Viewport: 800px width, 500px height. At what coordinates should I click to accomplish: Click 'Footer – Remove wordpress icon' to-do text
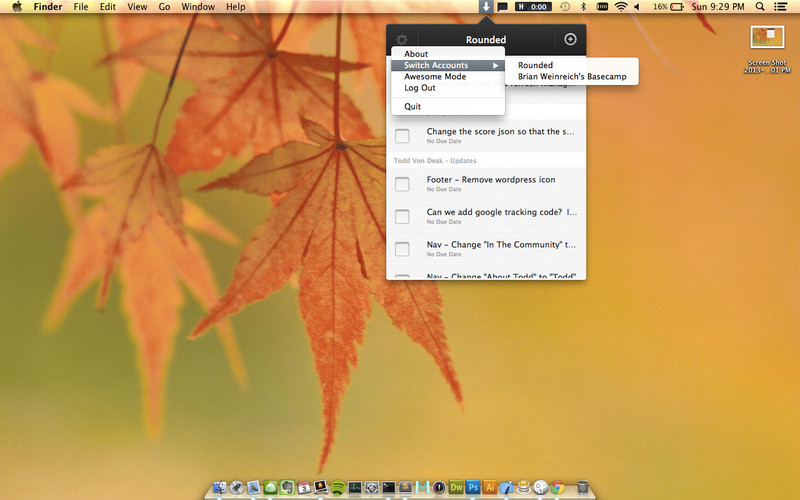click(491, 180)
